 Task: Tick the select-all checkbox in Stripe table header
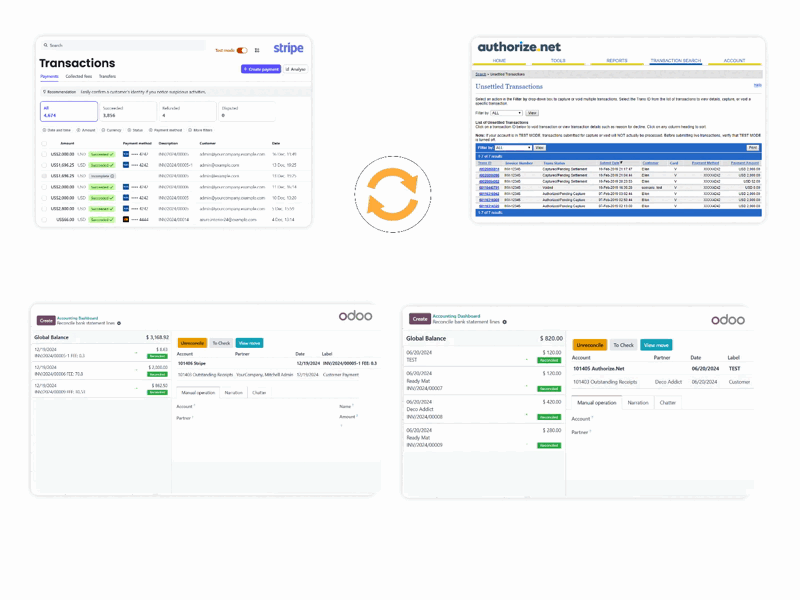click(44, 143)
